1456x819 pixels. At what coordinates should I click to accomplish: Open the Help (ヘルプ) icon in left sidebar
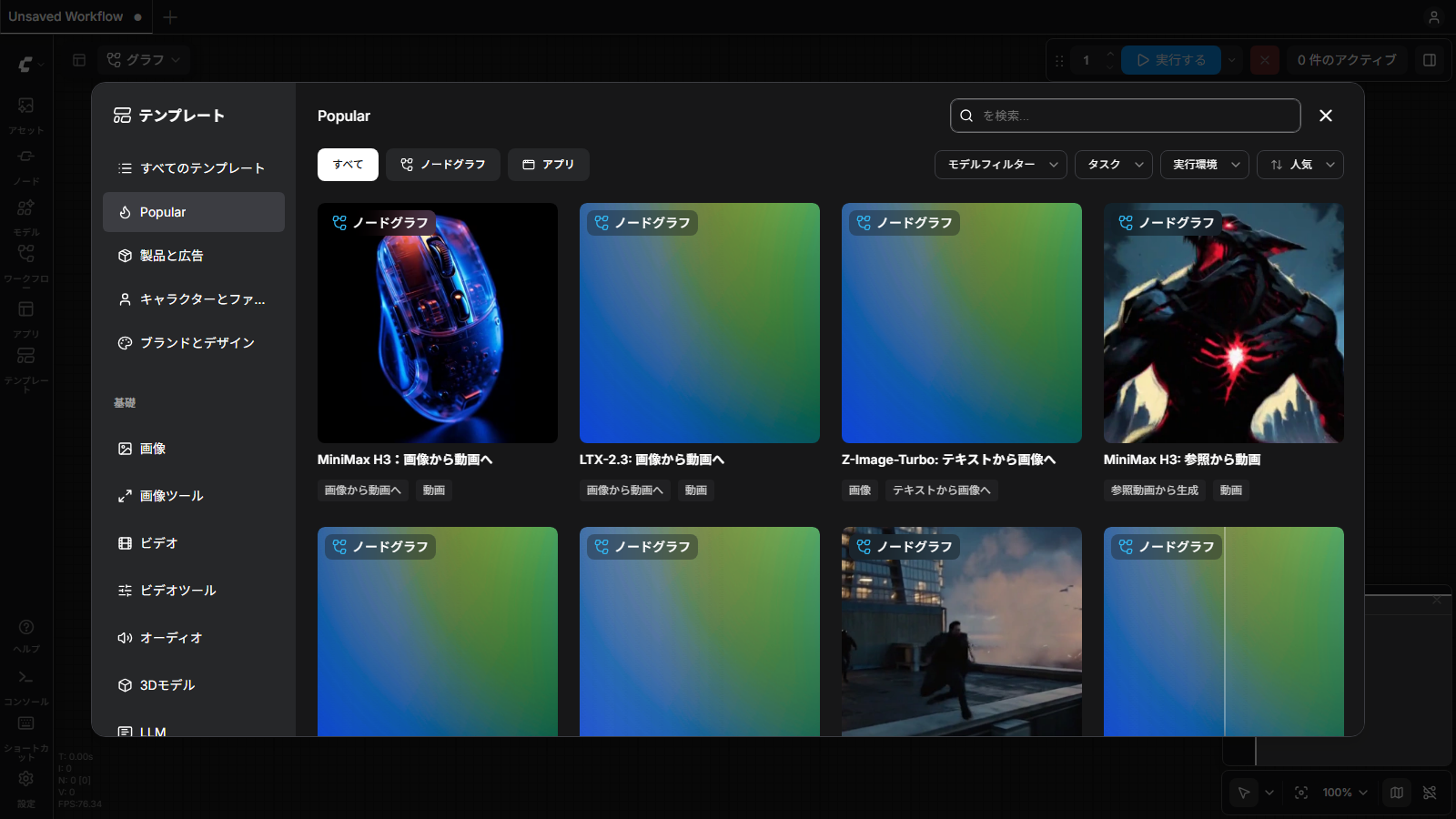[26, 627]
